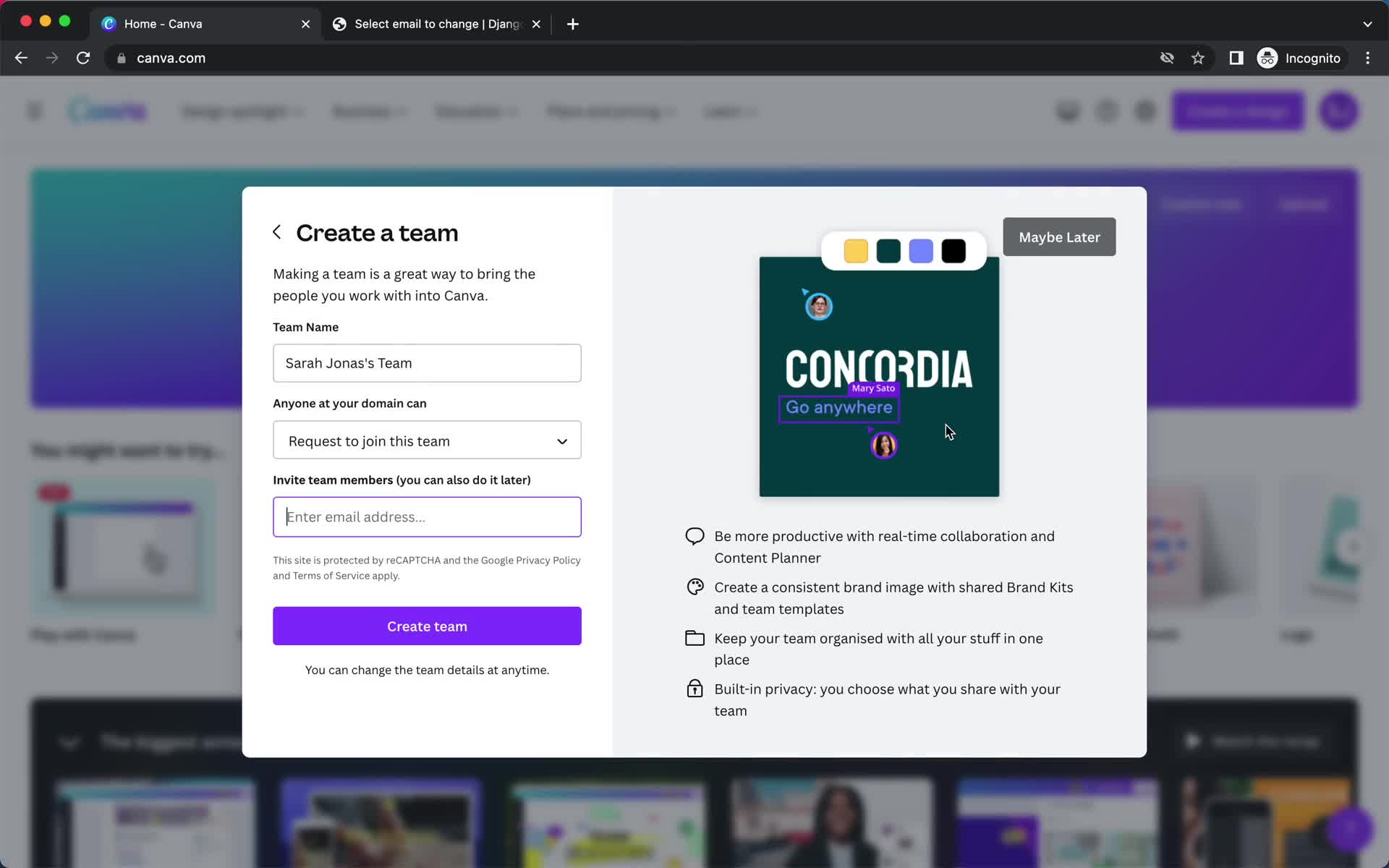Click the Canva logo

click(108, 111)
